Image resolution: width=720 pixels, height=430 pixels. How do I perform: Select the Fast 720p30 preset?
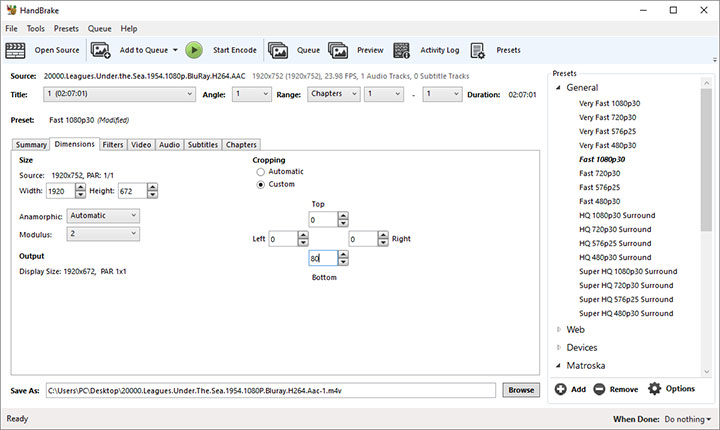[599, 173]
